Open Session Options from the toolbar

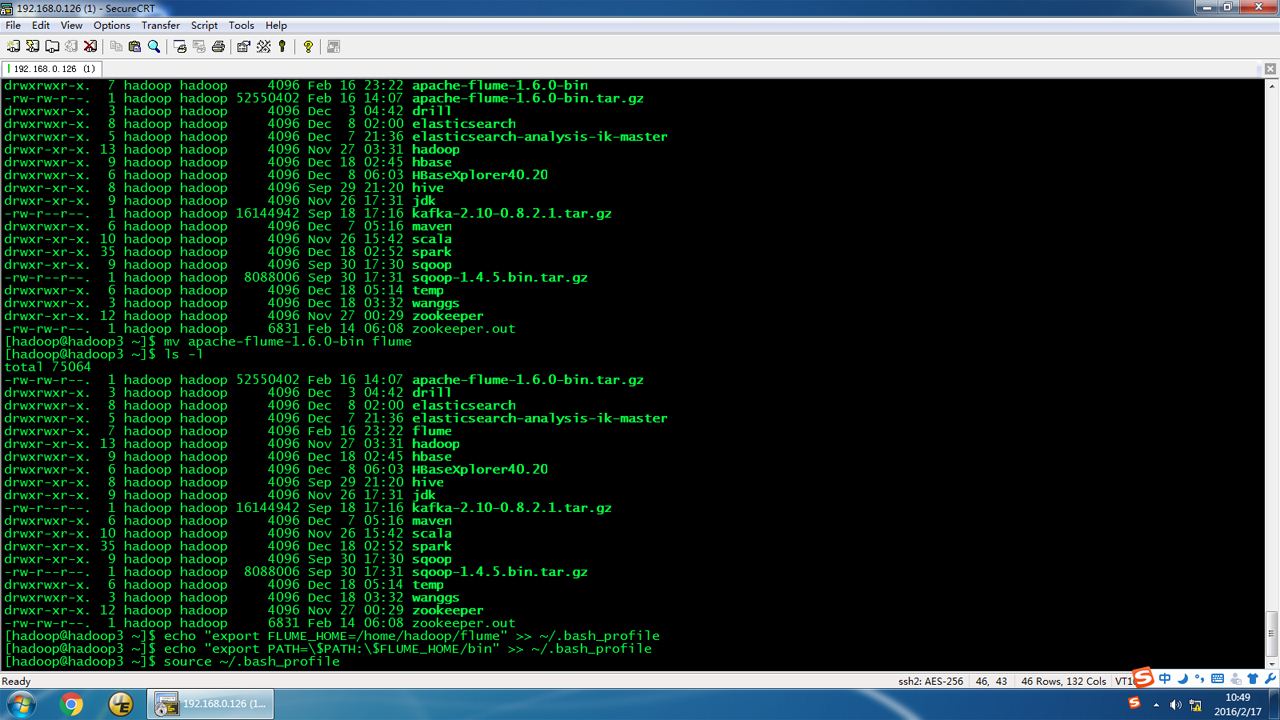click(x=244, y=46)
